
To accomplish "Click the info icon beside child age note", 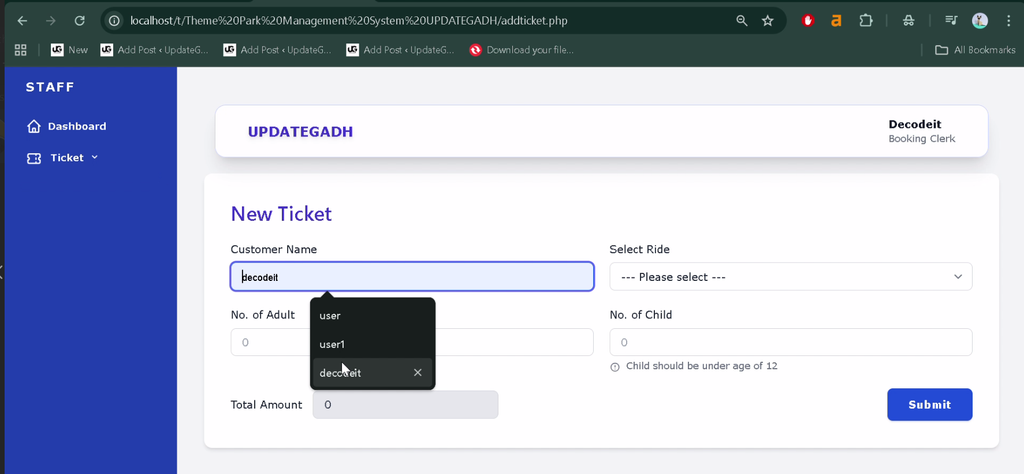I will [615, 367].
